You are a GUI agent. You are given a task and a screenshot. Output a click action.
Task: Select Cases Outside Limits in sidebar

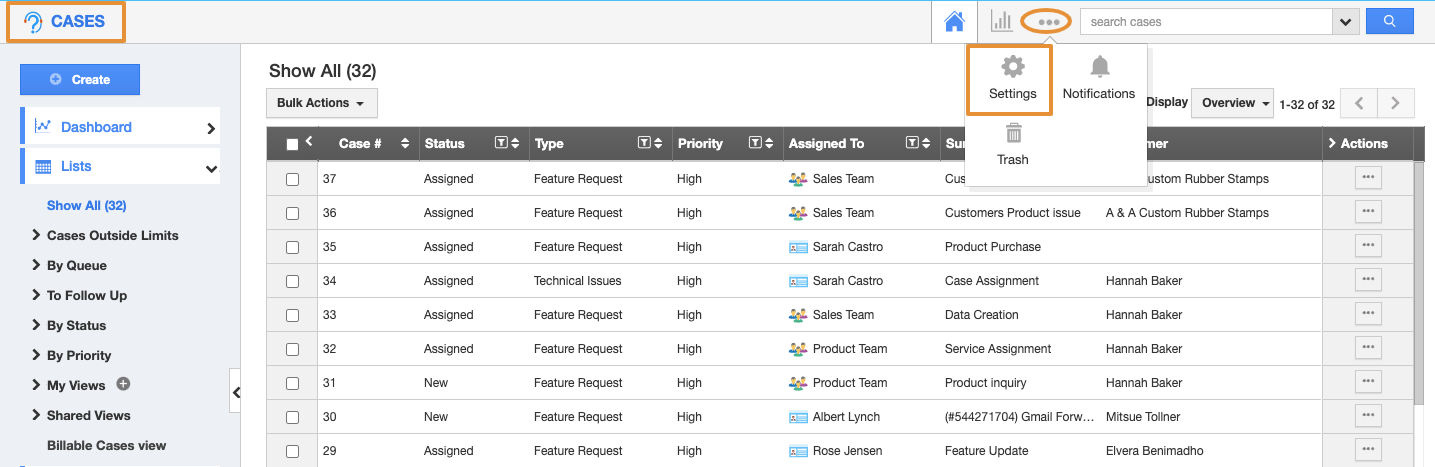(x=112, y=235)
